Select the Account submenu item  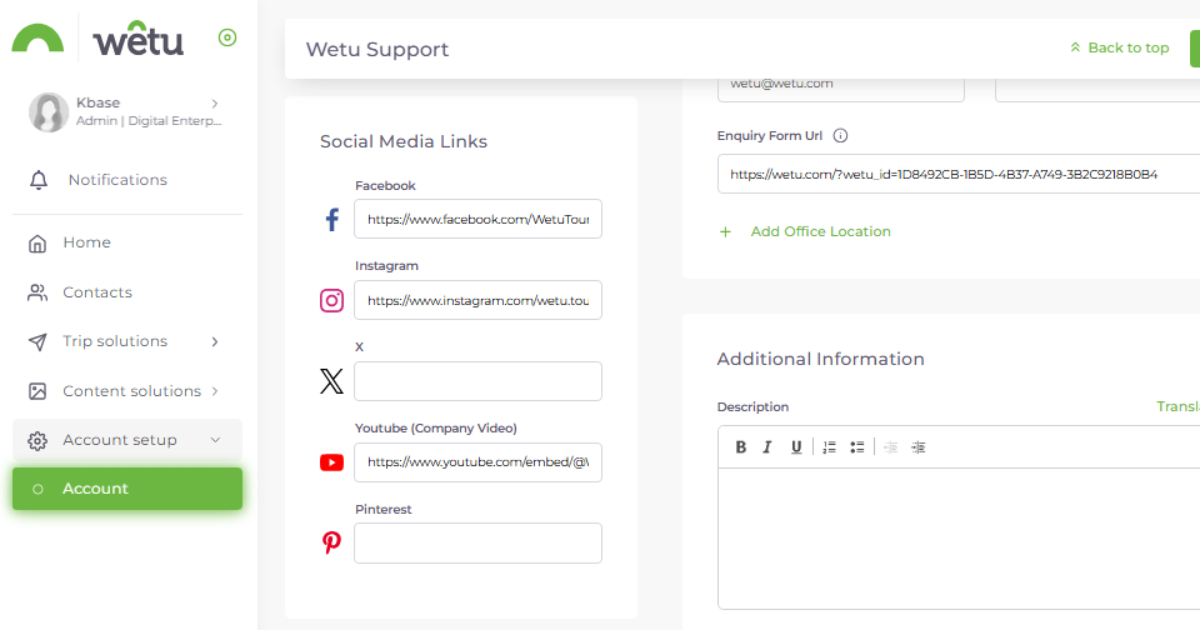(127, 489)
